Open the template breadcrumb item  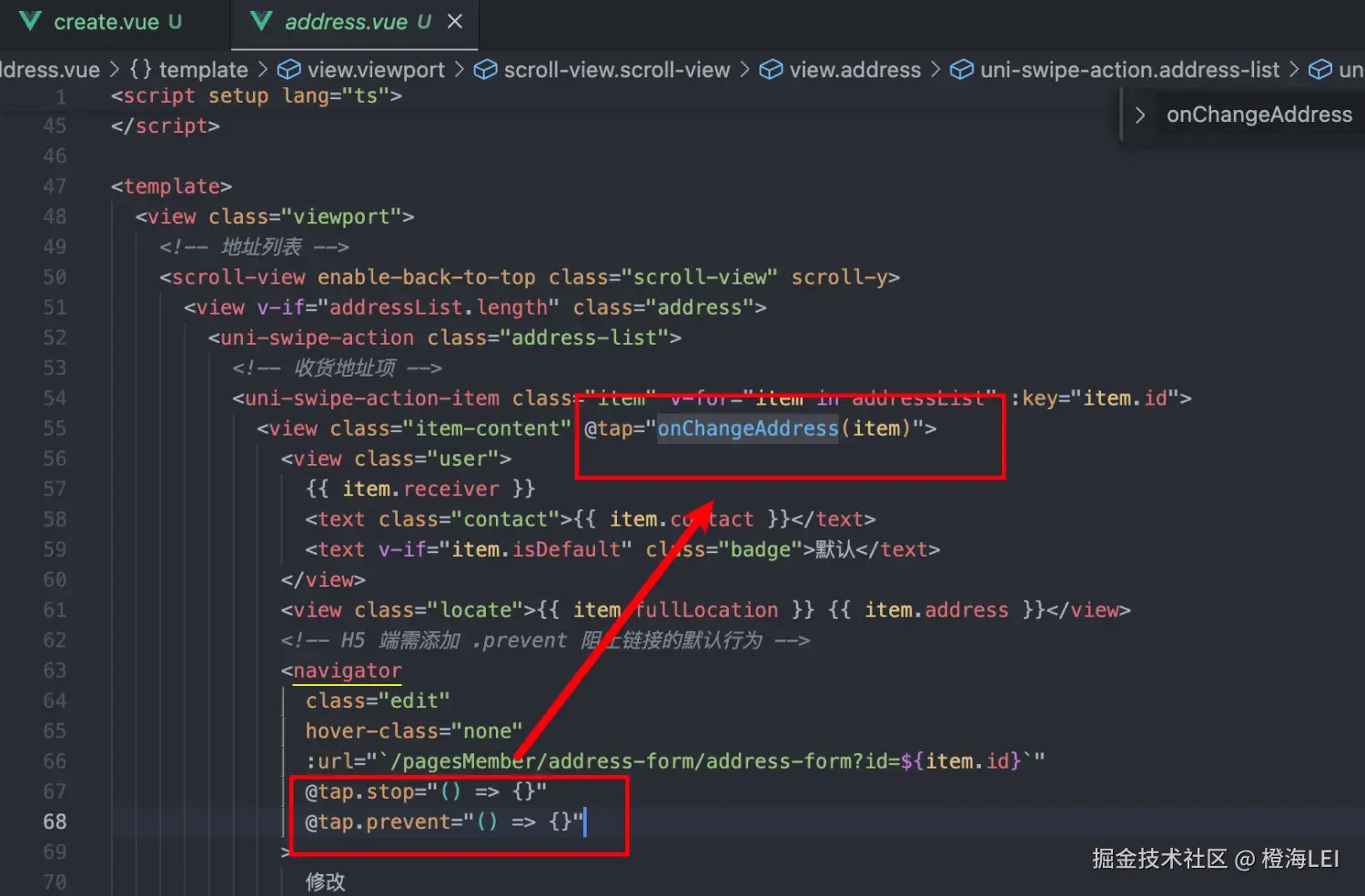tap(203, 70)
